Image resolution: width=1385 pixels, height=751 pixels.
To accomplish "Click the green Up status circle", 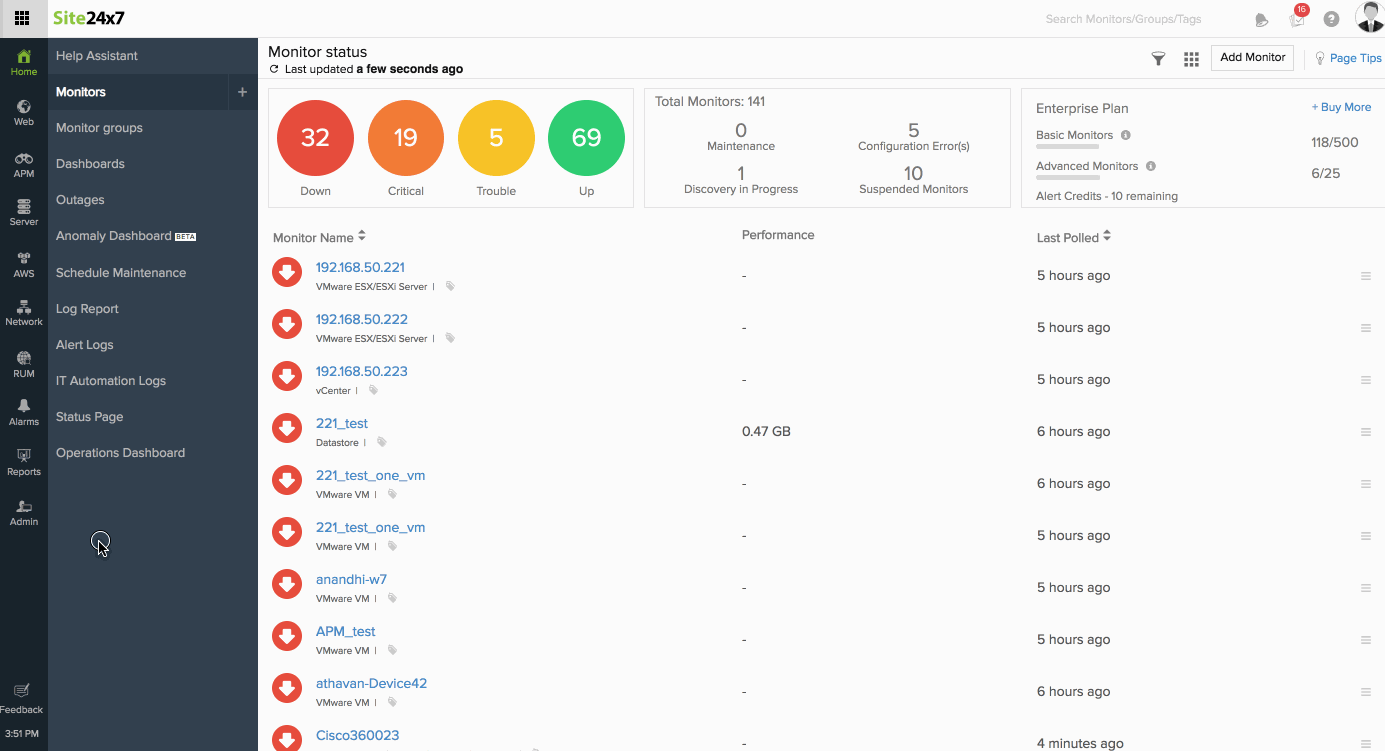I will tap(586, 138).
